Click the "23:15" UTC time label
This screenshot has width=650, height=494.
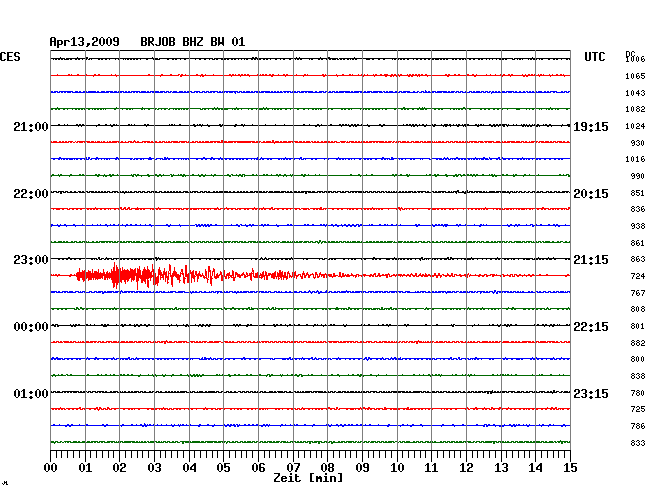coord(591,393)
